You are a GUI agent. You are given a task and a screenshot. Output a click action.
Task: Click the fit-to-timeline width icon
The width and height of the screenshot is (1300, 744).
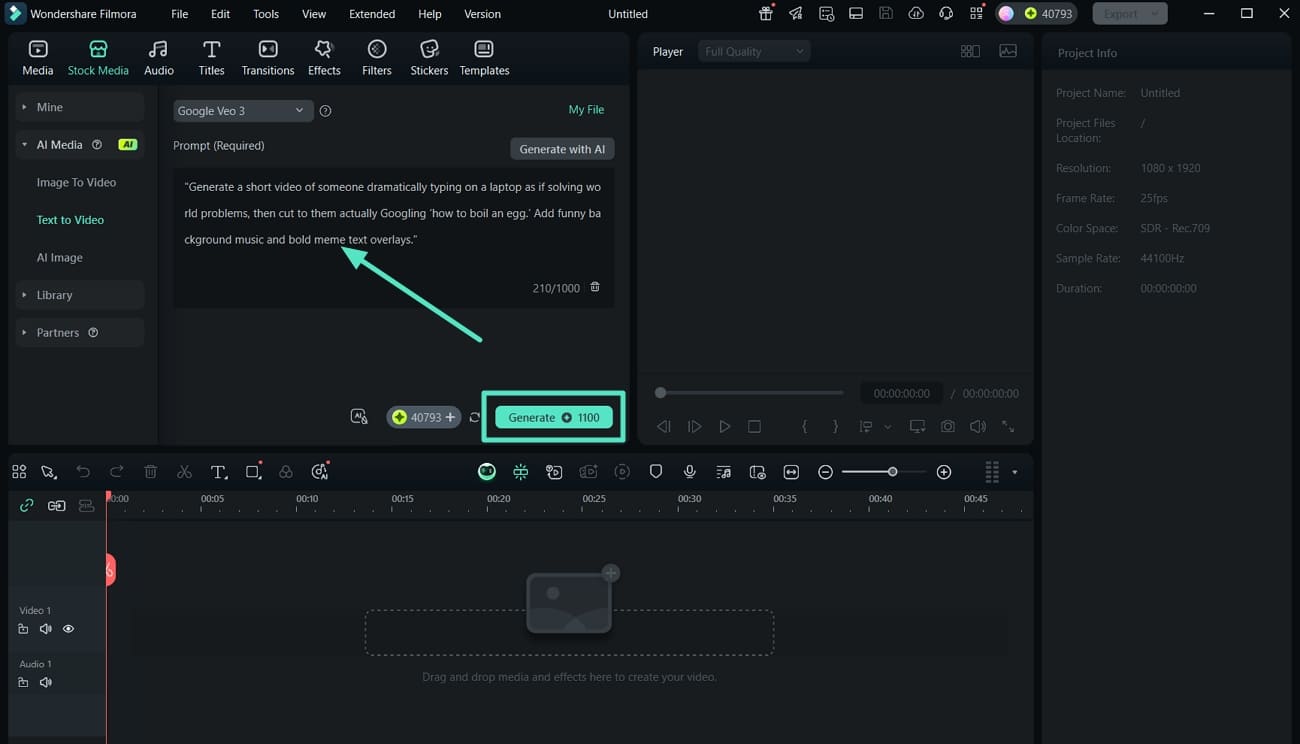(791, 472)
